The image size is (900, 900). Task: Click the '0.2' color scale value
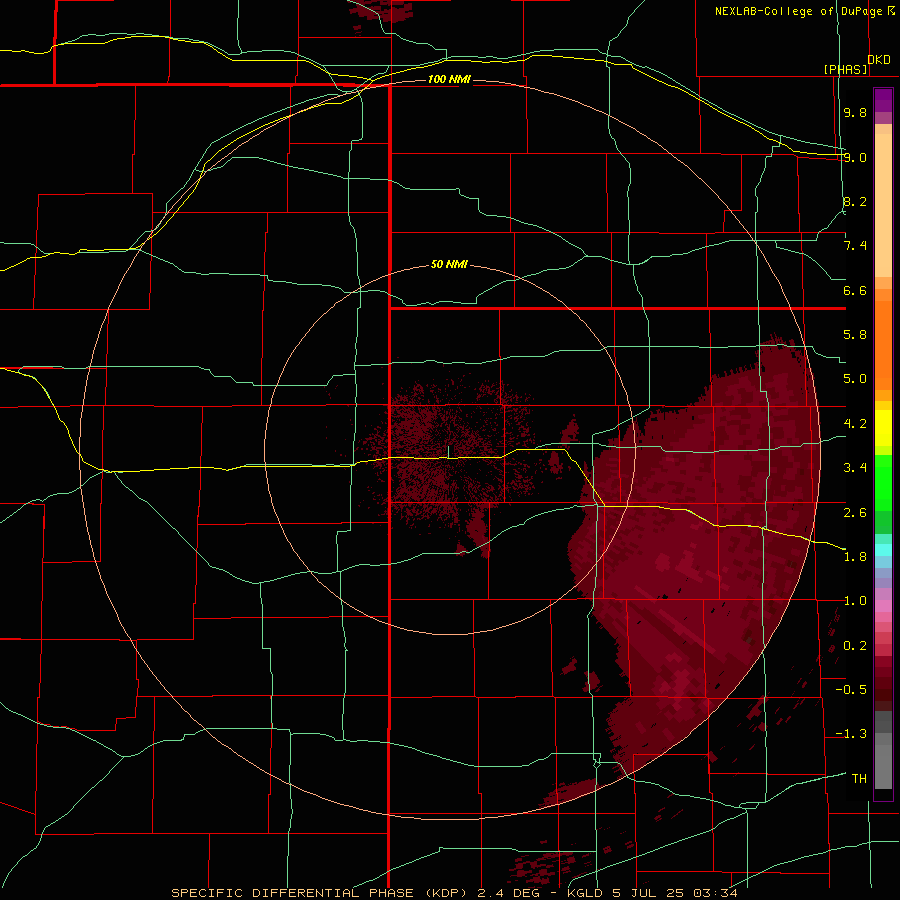[x=855, y=646]
